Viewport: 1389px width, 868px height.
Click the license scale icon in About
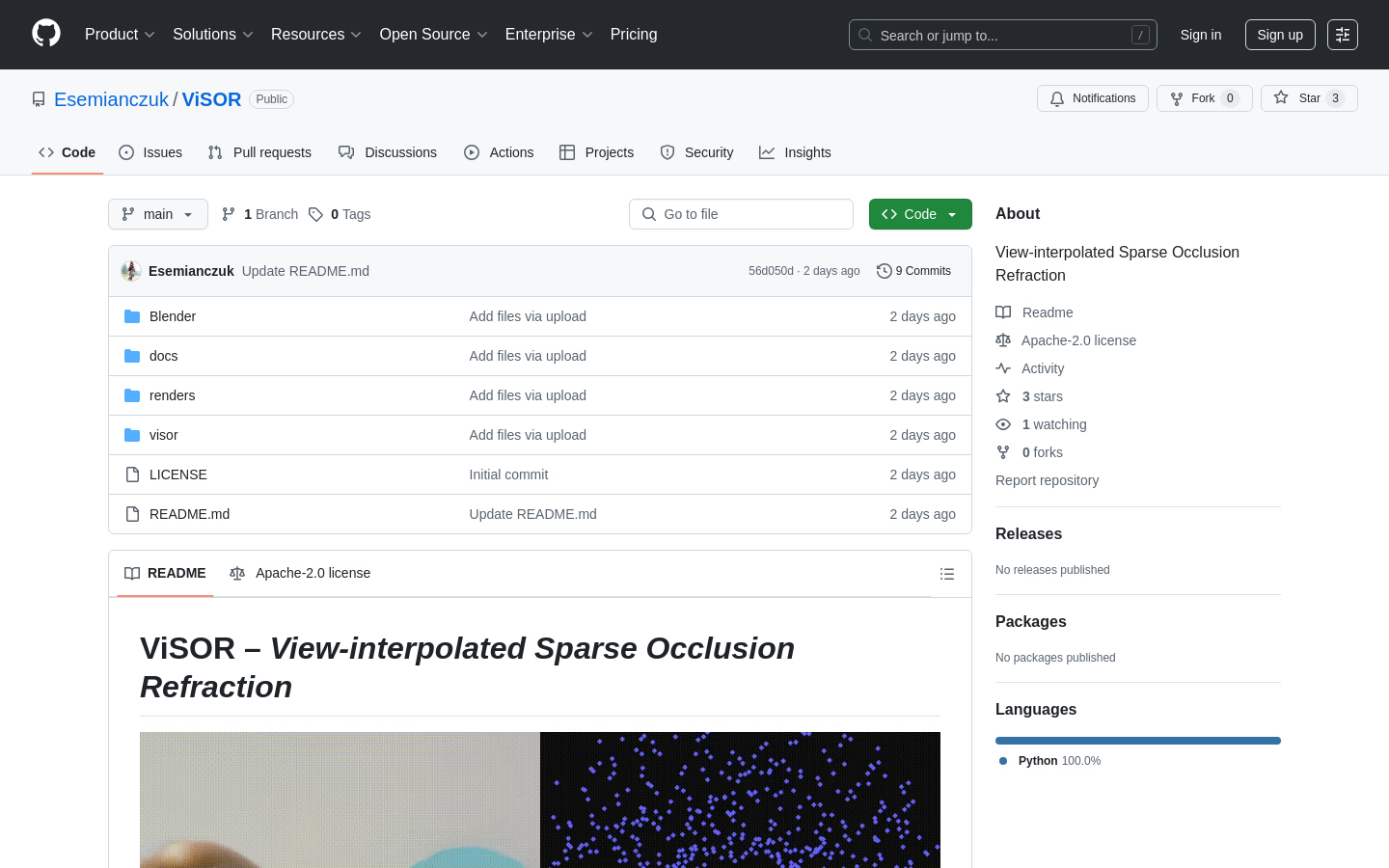coord(1003,340)
